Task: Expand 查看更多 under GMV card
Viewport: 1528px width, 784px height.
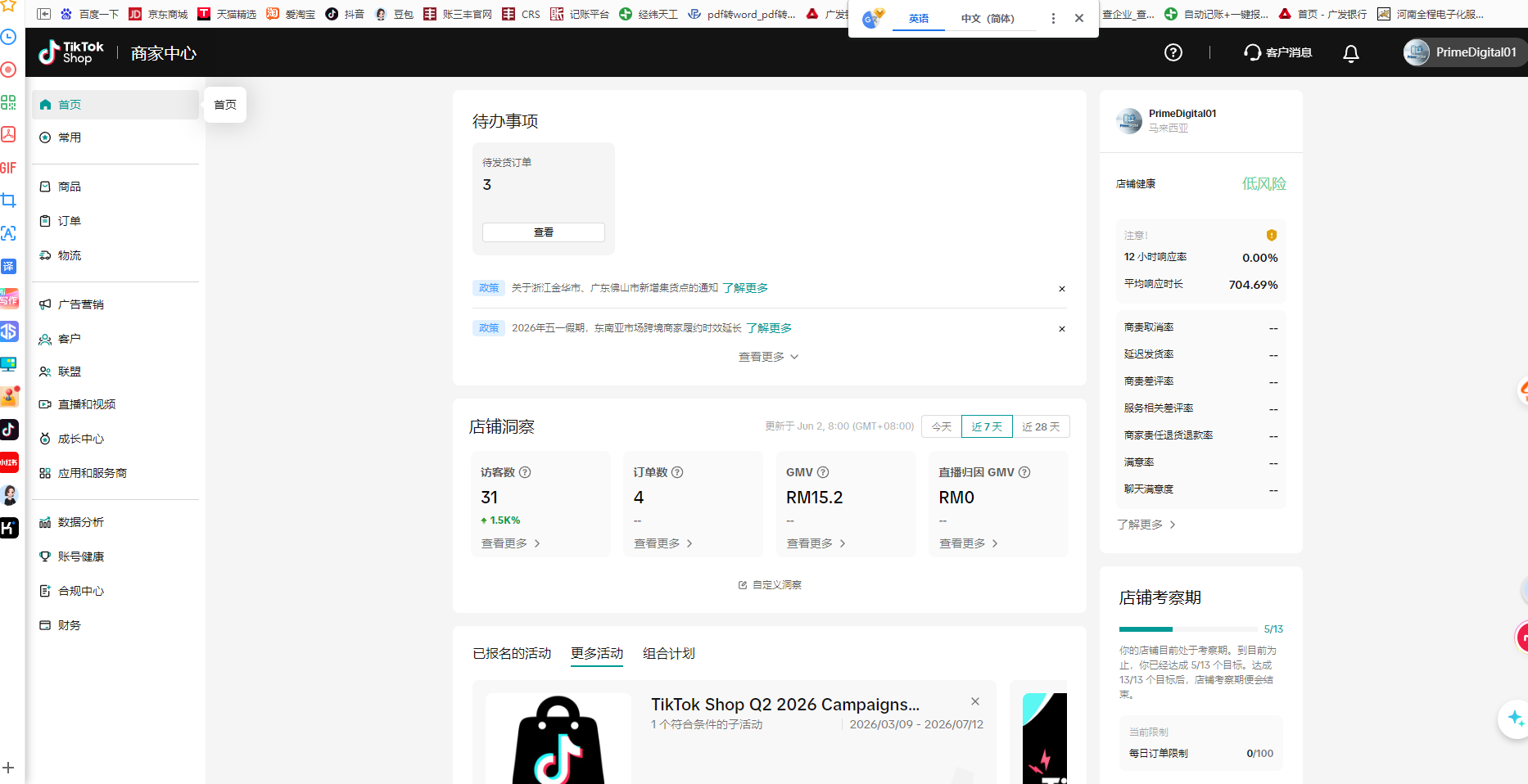Action: (816, 543)
